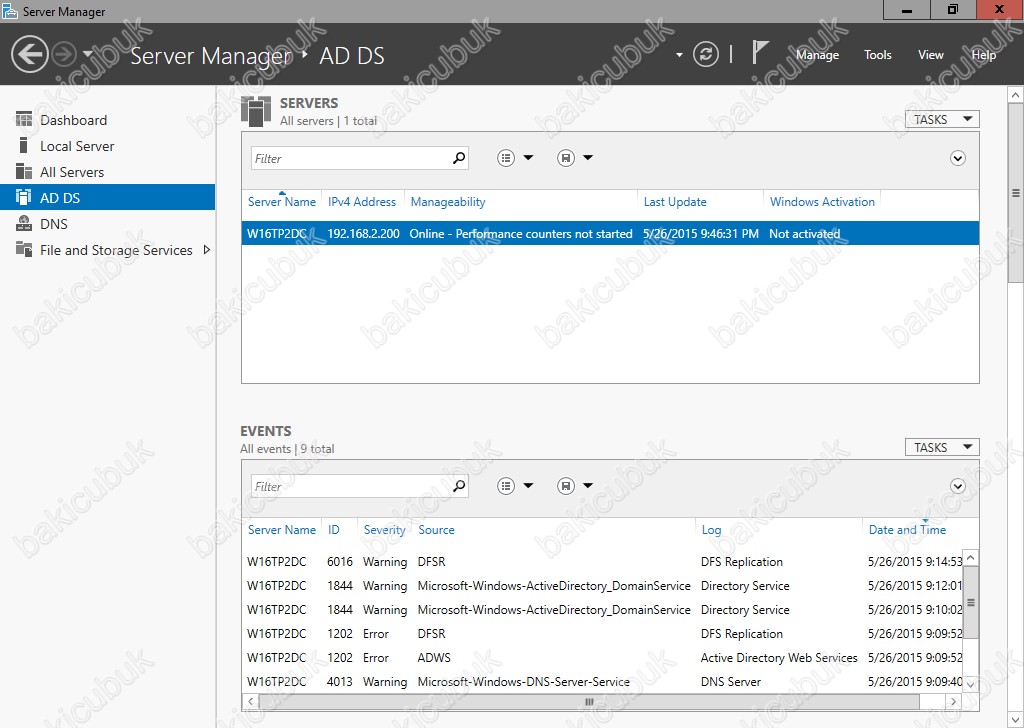Click the search magnifier in Servers filter

coord(459,158)
